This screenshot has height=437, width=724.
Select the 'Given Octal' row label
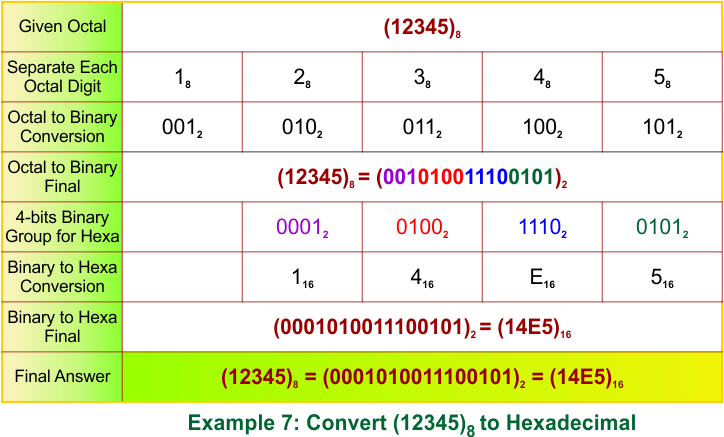click(62, 26)
